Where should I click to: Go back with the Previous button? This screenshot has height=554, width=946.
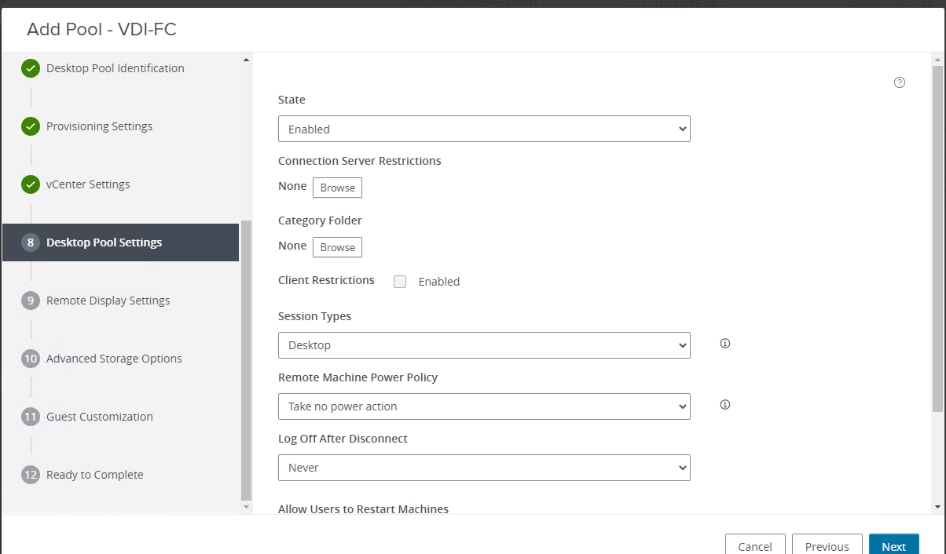point(827,546)
